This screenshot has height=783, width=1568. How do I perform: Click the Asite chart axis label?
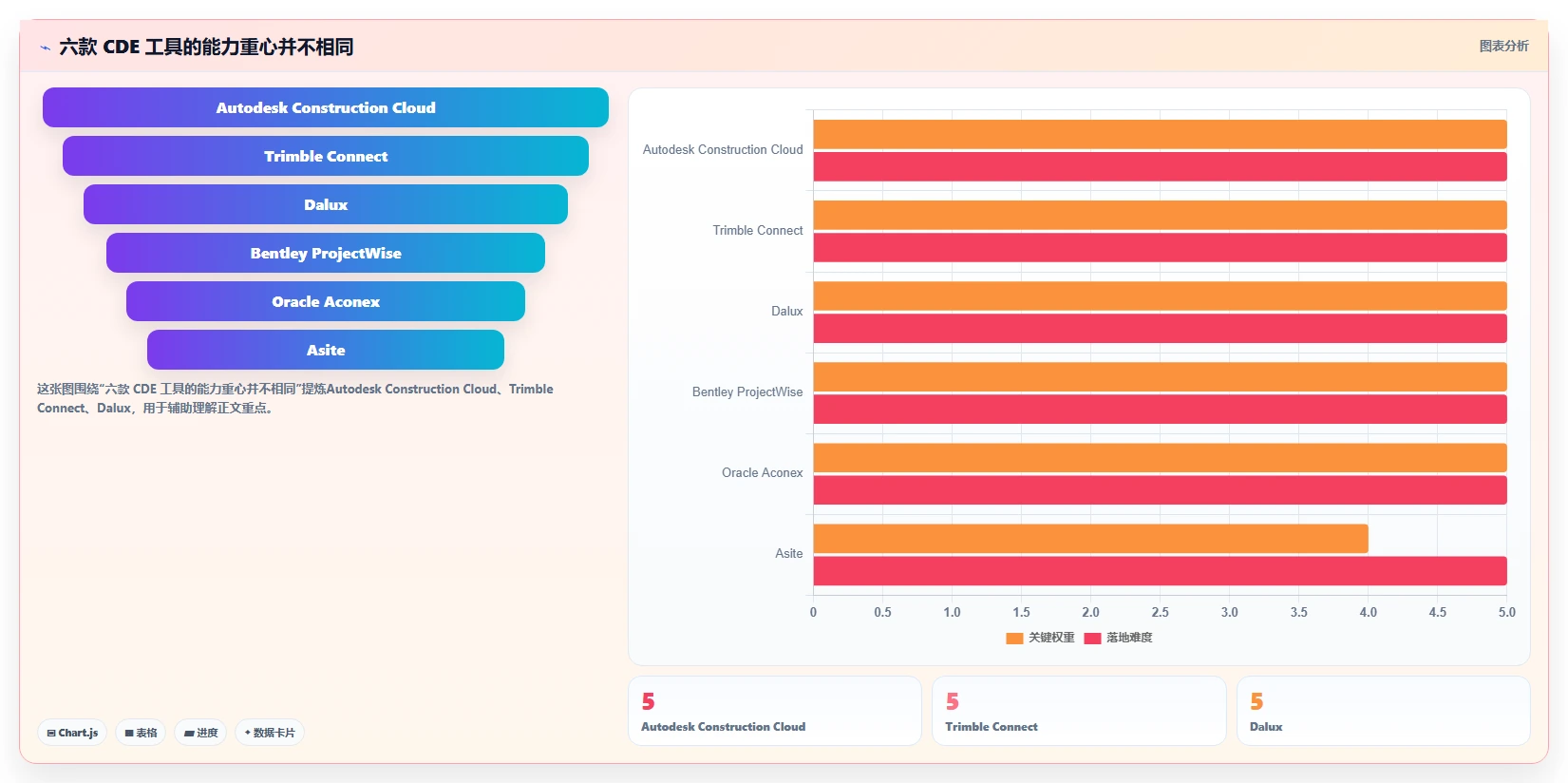(789, 554)
